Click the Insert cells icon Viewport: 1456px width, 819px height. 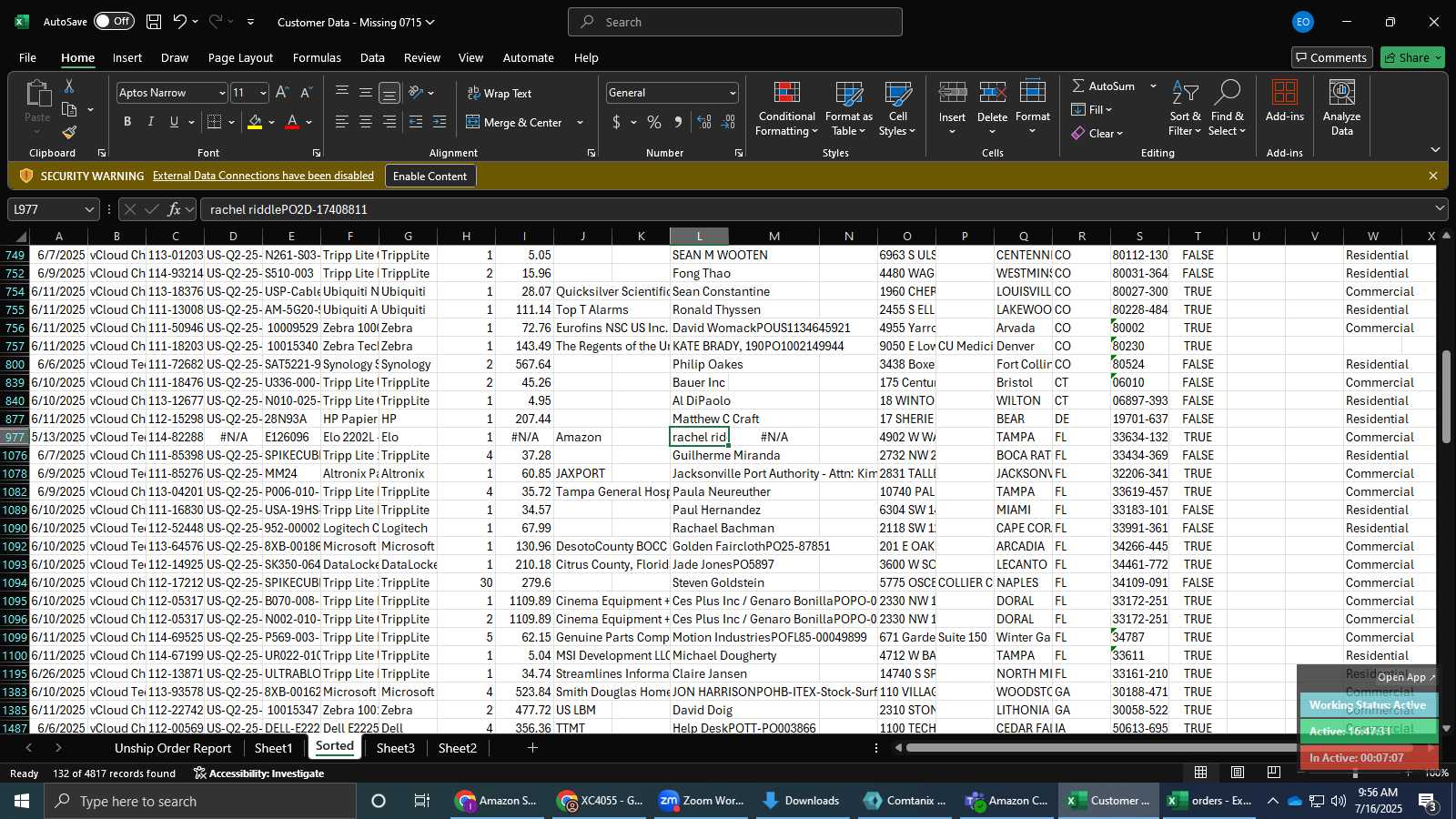pyautogui.click(x=952, y=93)
